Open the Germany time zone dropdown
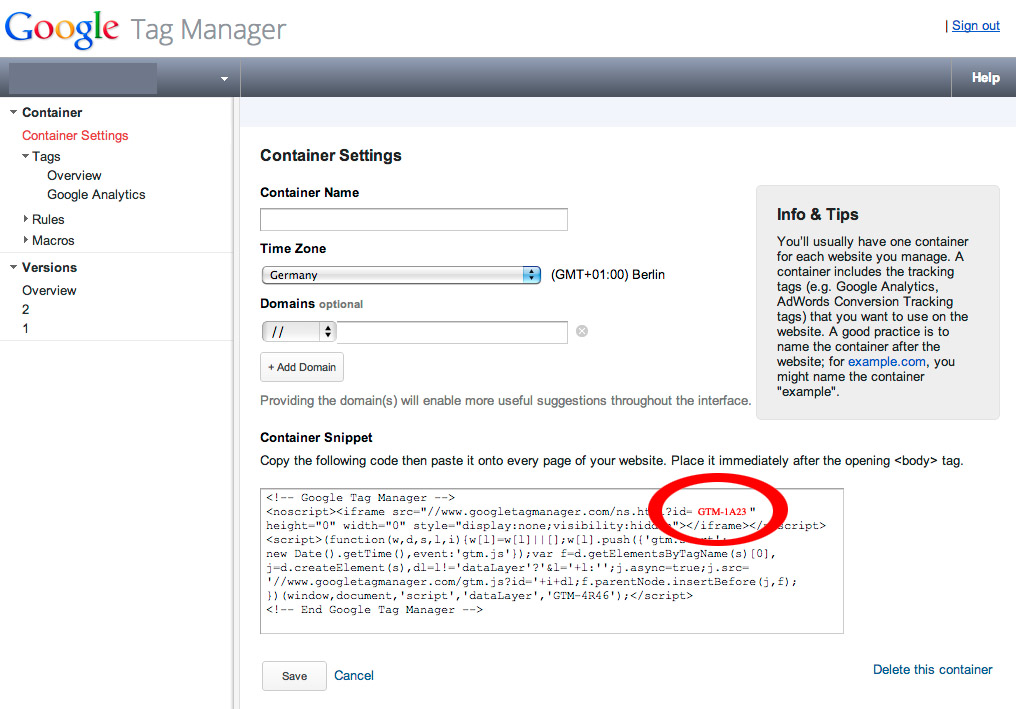This screenshot has height=709, width=1016. (x=401, y=275)
